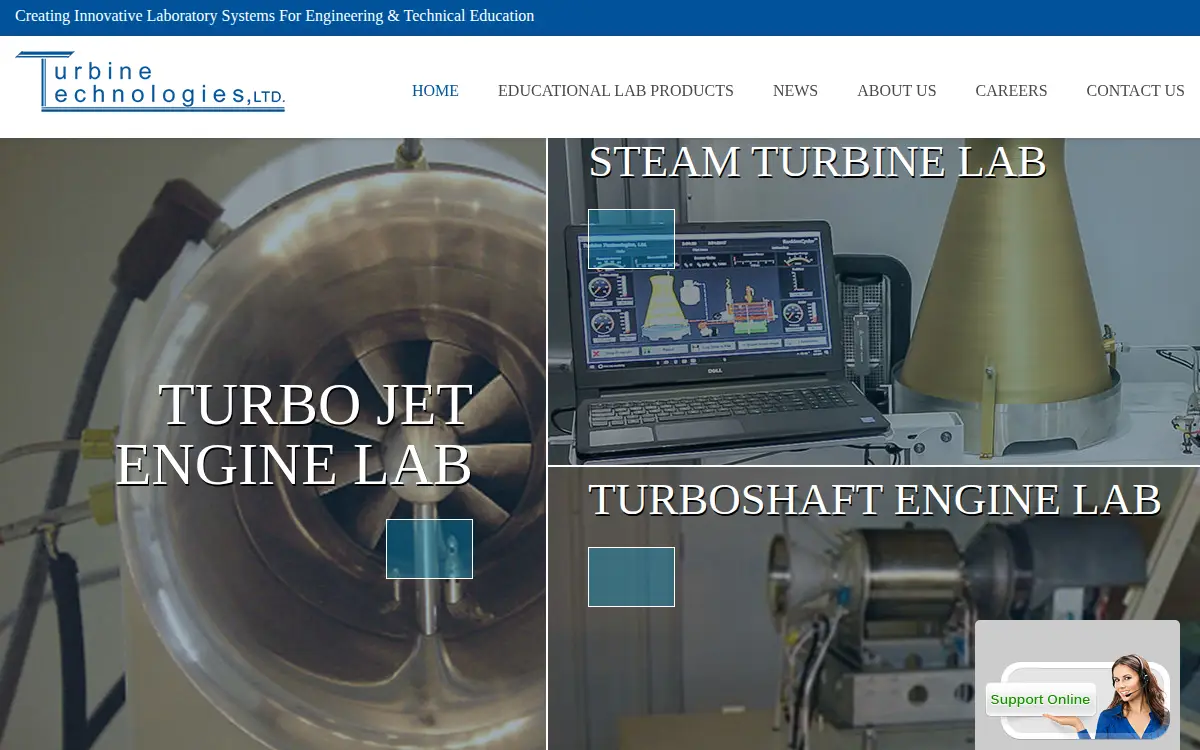Open Educational Lab Products menu
Screen dimensions: 1200x750
(x=616, y=91)
